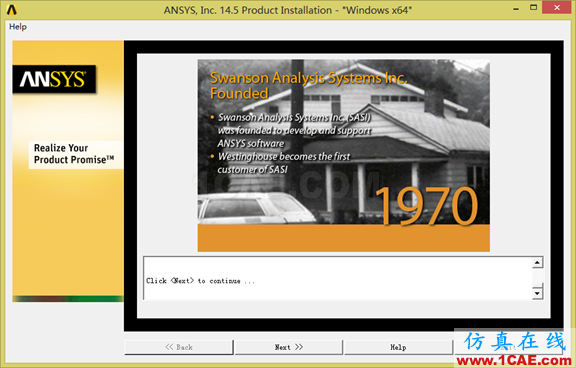Open the Help menu
The width and height of the screenshot is (576, 368).
[x=18, y=27]
